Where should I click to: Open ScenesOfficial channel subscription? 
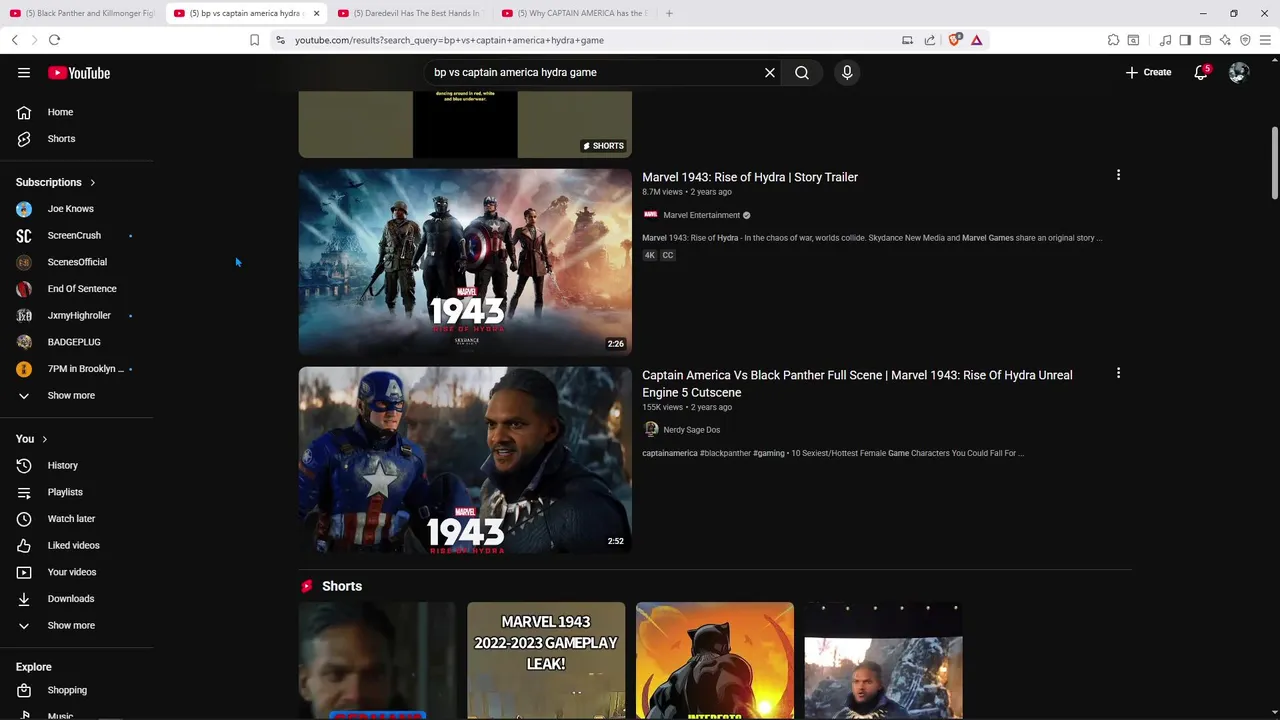(x=76, y=262)
